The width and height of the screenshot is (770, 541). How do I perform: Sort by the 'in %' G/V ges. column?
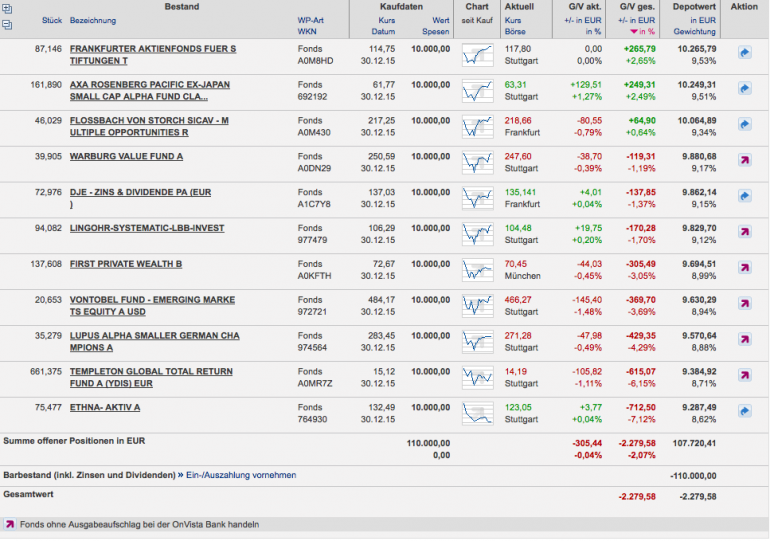(x=640, y=33)
